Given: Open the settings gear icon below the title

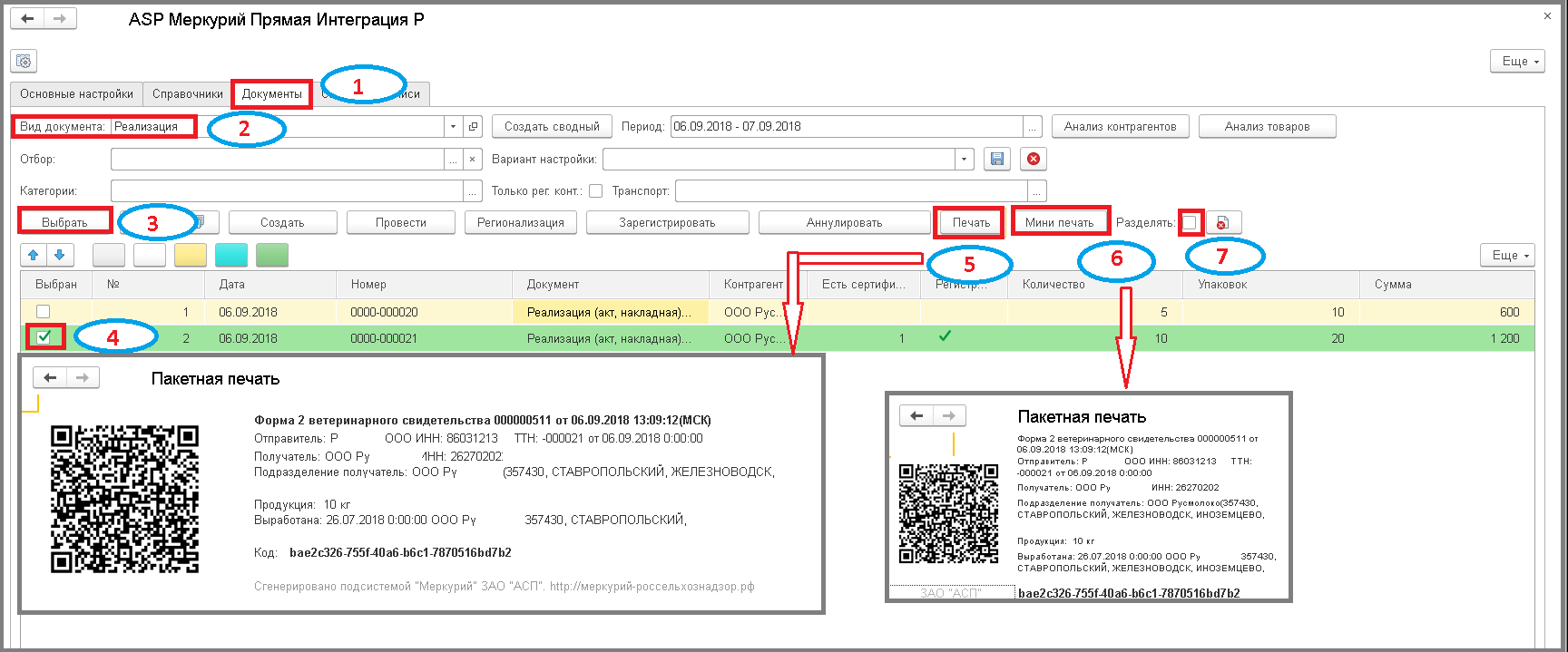Looking at the screenshot, I should tap(24, 61).
